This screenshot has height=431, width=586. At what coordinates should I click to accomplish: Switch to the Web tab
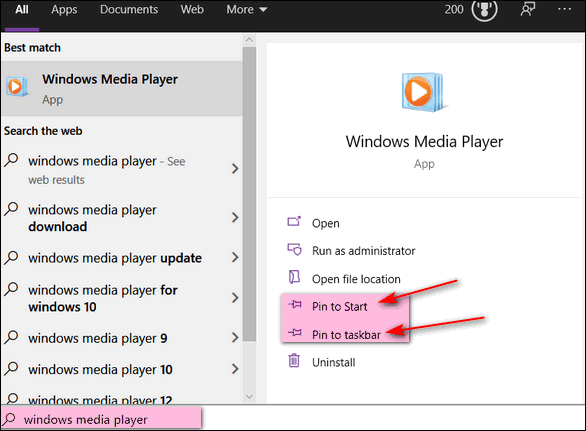tap(192, 9)
